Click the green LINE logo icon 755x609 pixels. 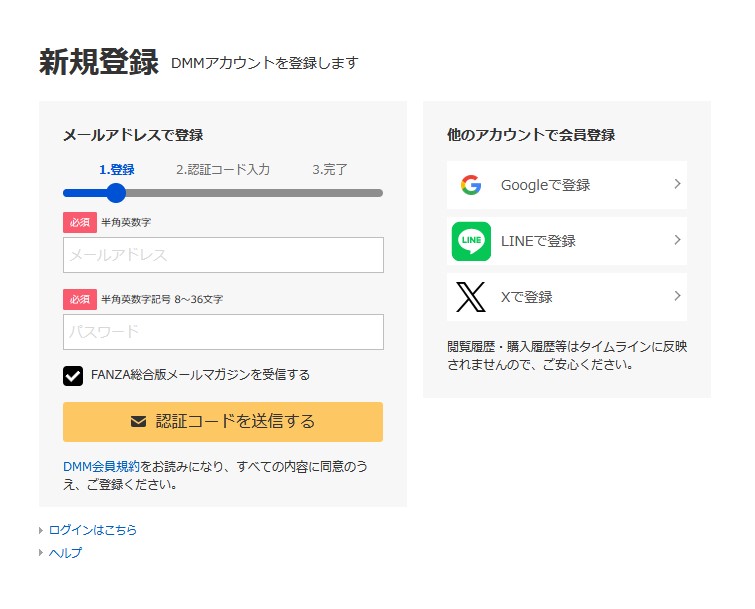click(x=471, y=241)
